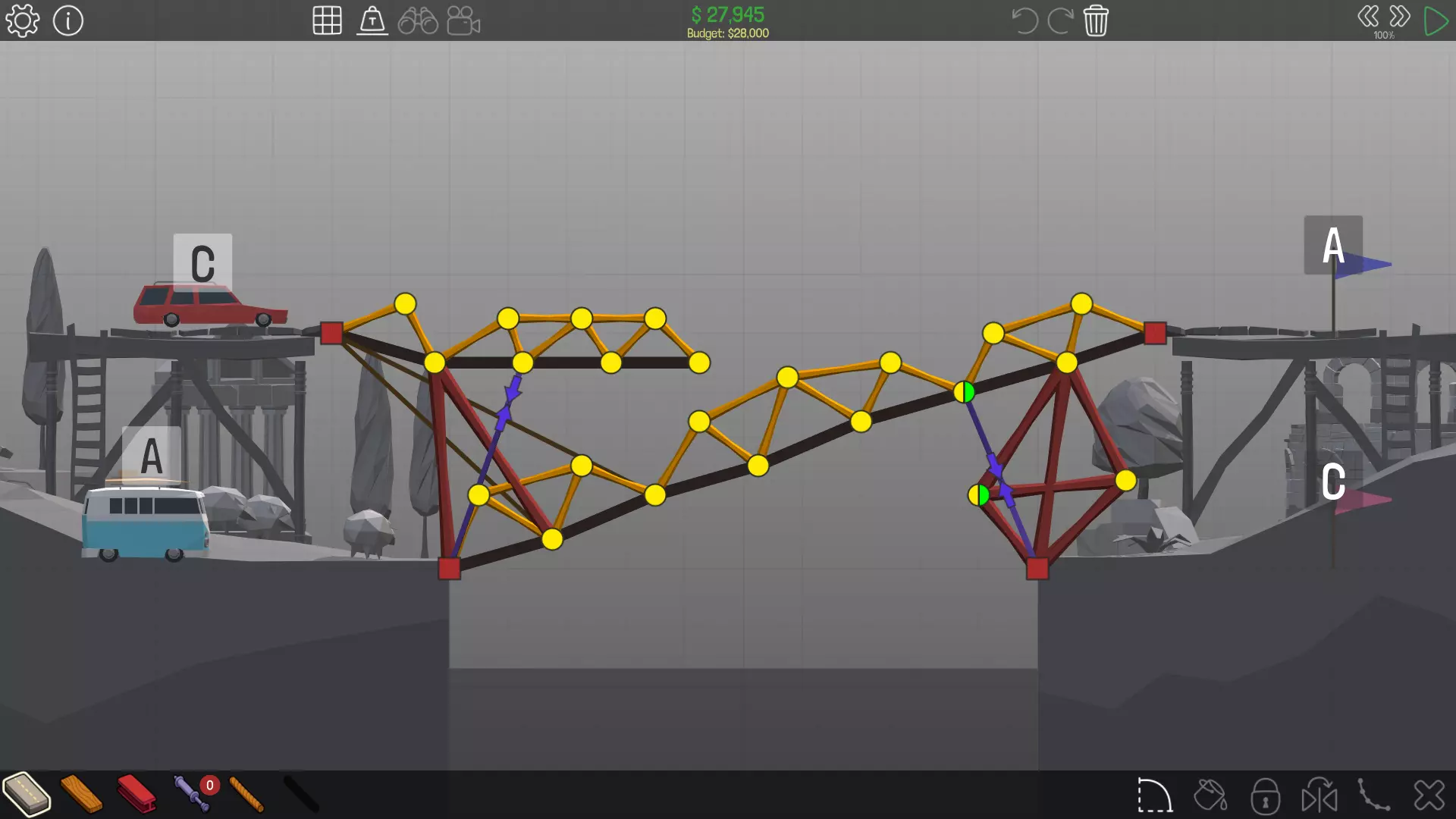Click the level info icon
Screen dimensions: 1456x819
(x=68, y=20)
